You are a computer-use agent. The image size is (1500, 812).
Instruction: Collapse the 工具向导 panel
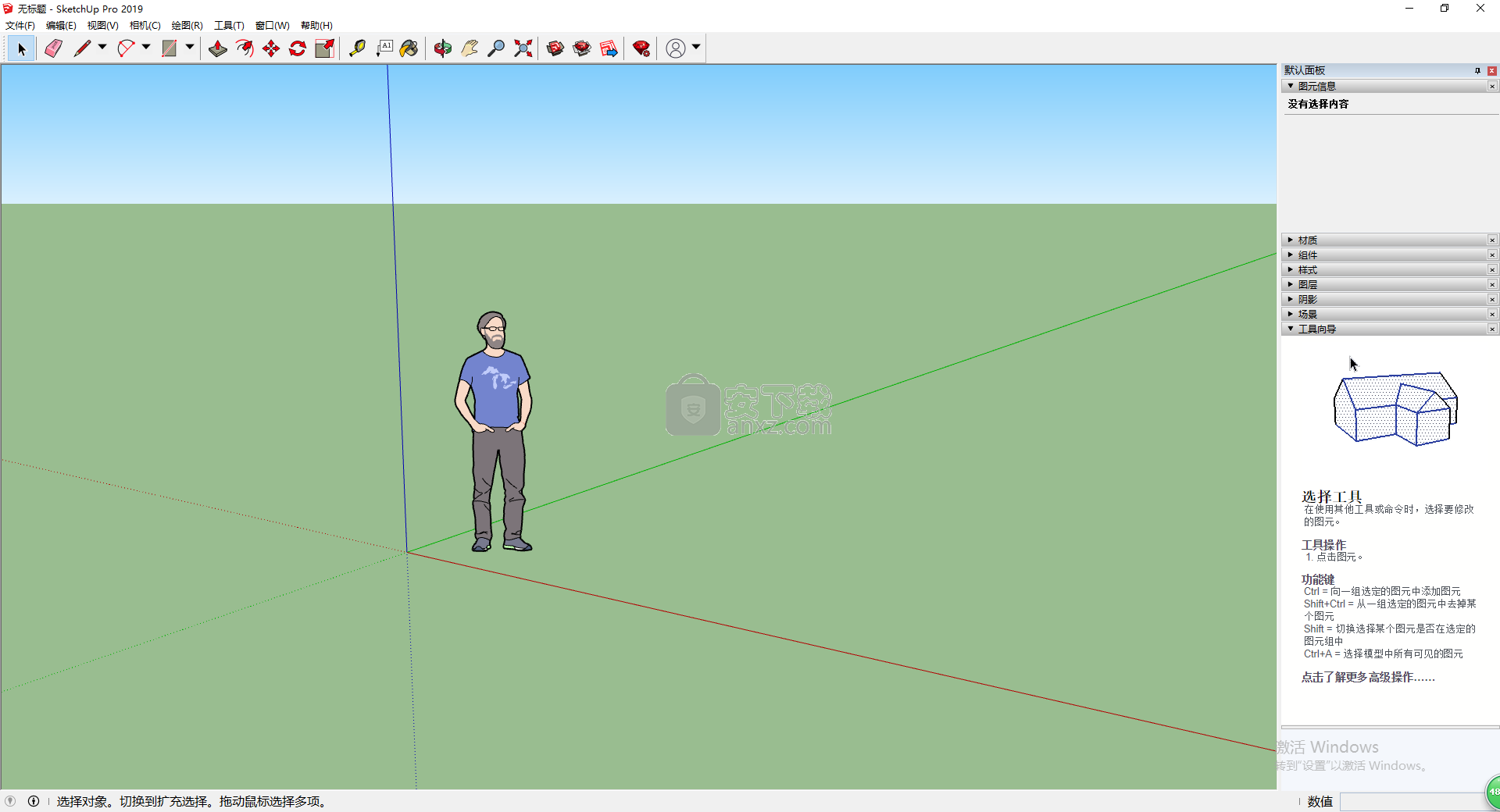point(1291,329)
